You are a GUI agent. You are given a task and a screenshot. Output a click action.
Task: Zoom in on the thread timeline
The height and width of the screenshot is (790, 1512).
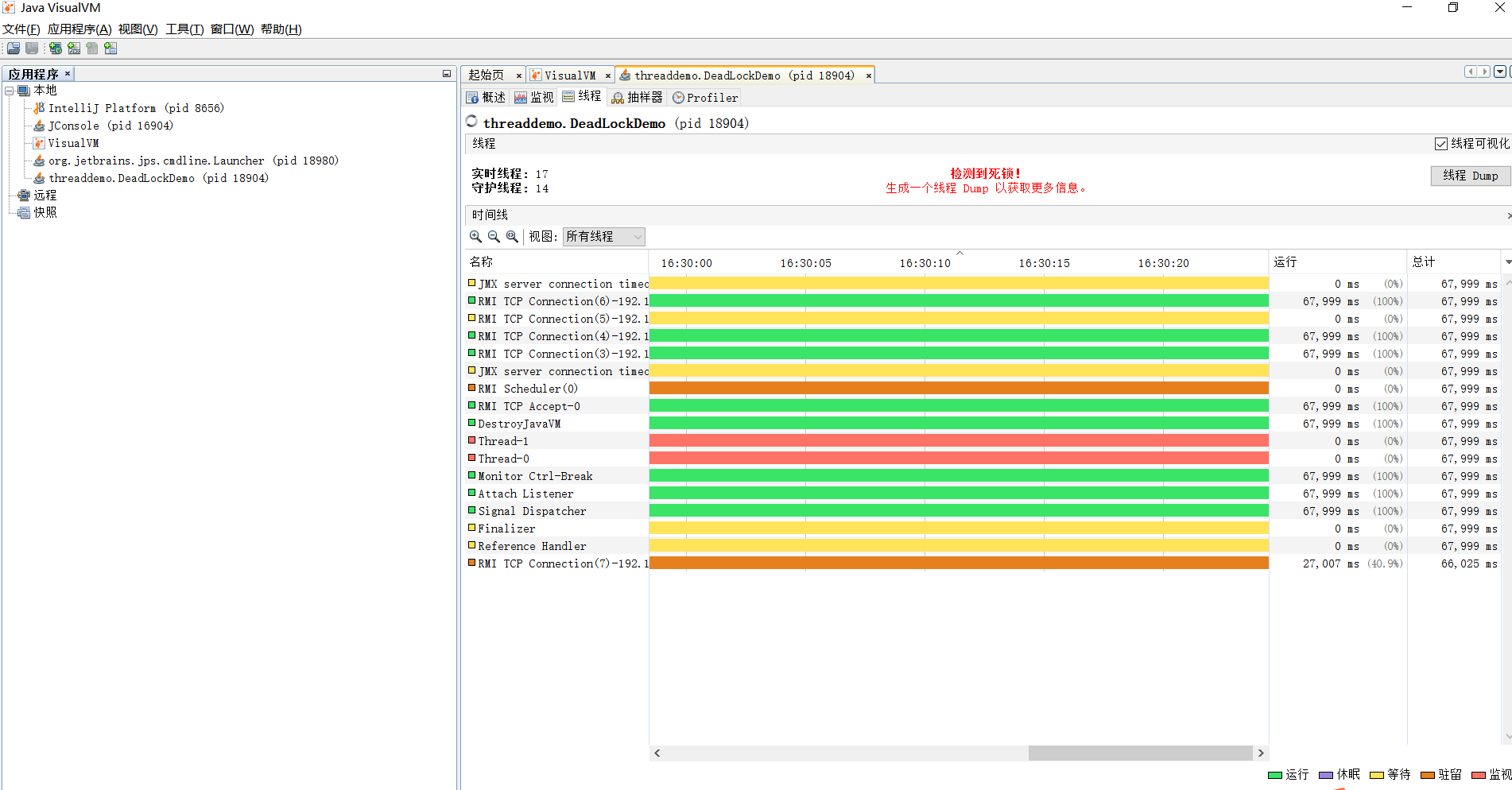pyautogui.click(x=475, y=237)
